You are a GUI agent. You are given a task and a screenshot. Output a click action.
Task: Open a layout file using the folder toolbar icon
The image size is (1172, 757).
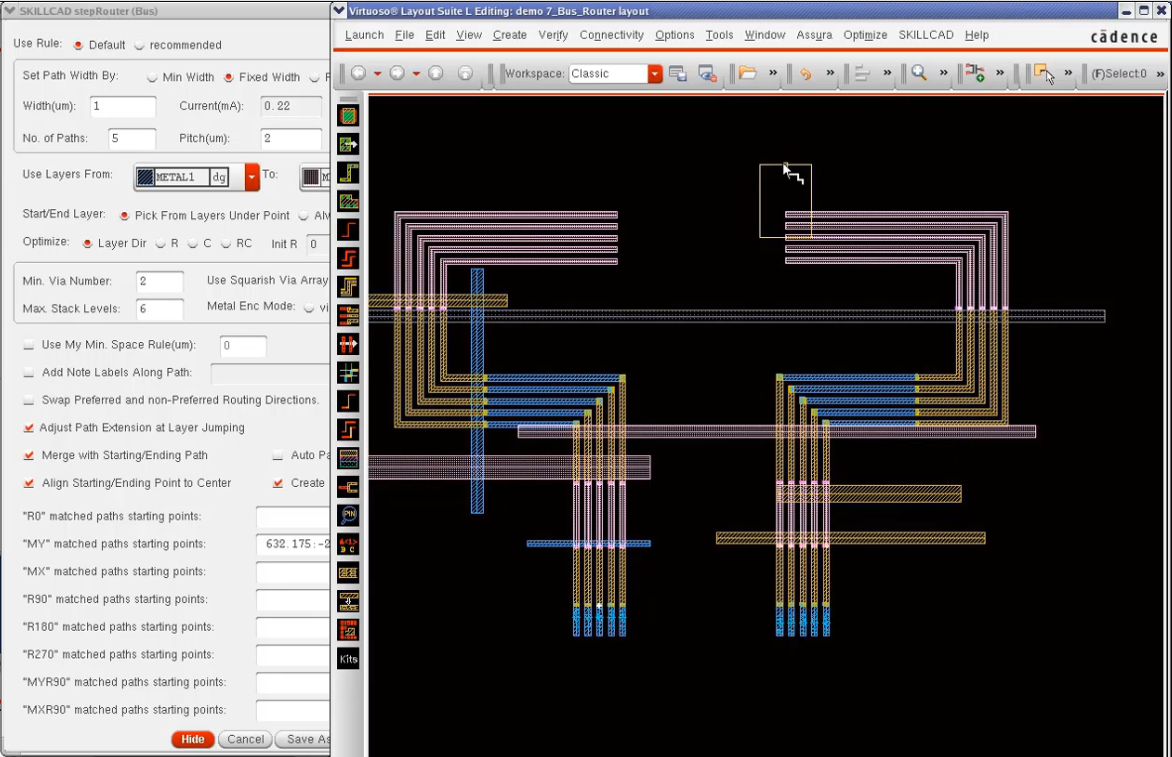(749, 73)
